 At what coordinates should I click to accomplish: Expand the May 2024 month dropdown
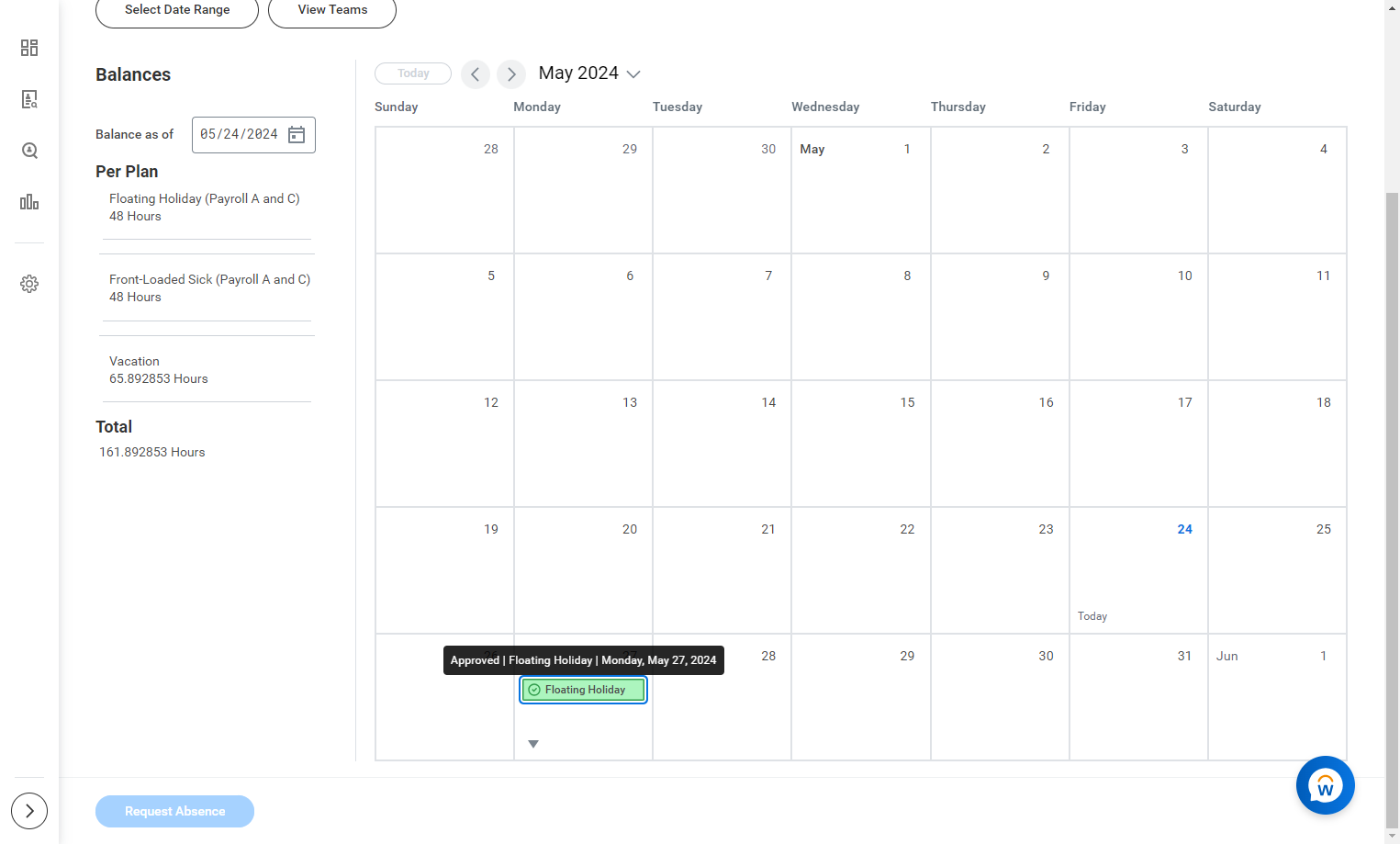point(633,74)
